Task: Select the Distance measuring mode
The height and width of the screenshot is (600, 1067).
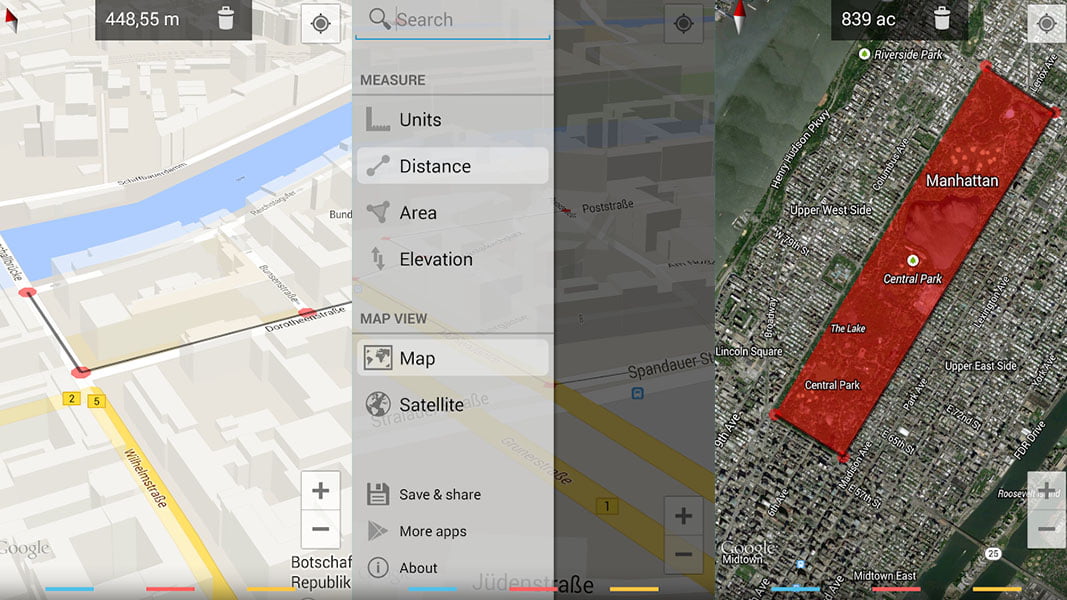Action: pyautogui.click(x=453, y=166)
